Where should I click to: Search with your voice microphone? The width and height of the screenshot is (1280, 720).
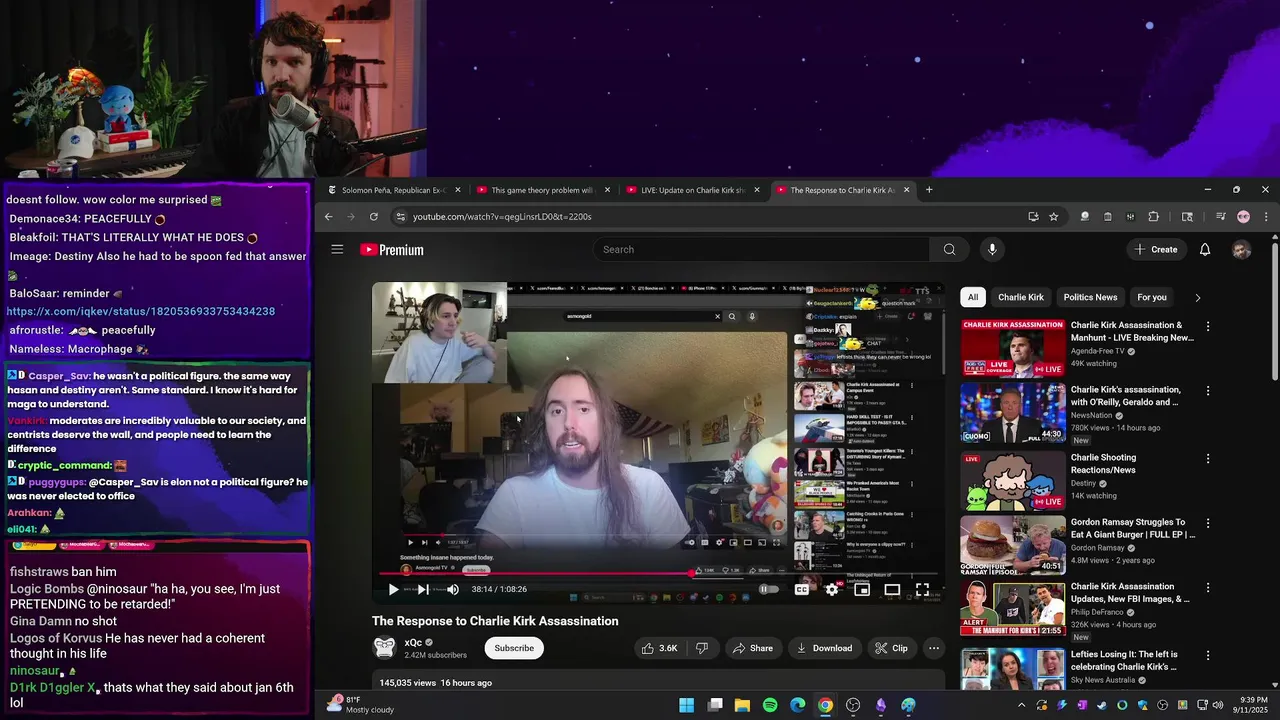pyautogui.click(x=992, y=249)
